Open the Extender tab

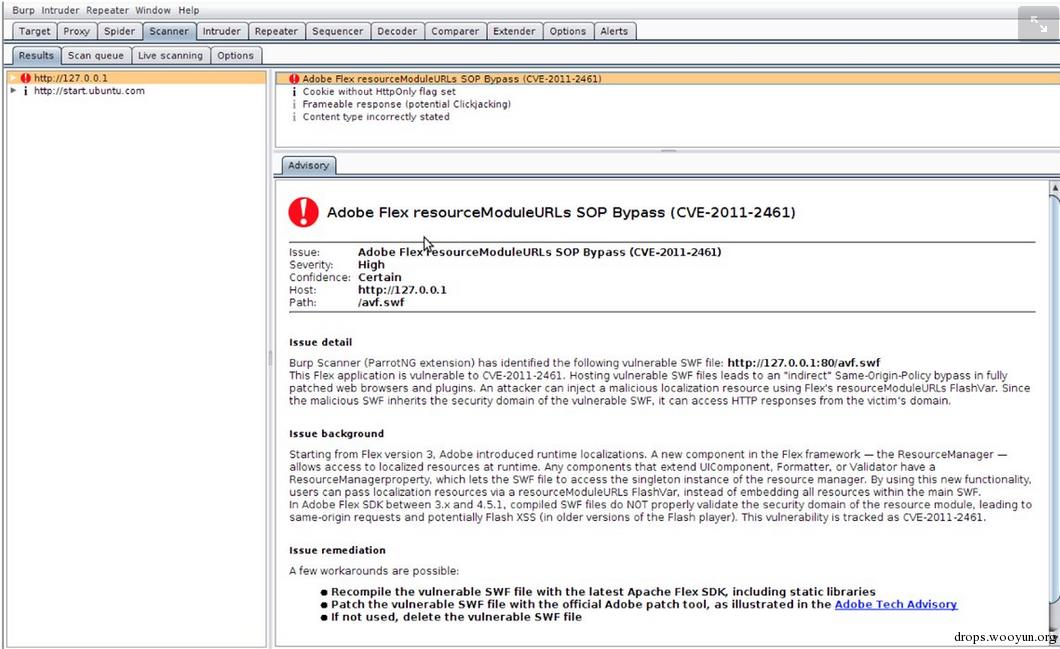tap(514, 31)
